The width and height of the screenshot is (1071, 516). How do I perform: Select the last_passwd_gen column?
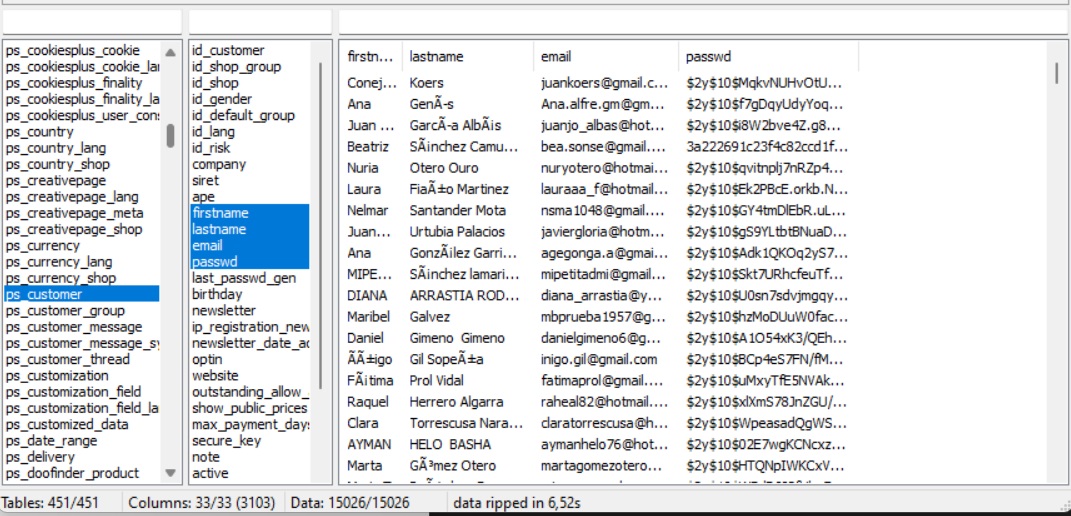pos(249,278)
